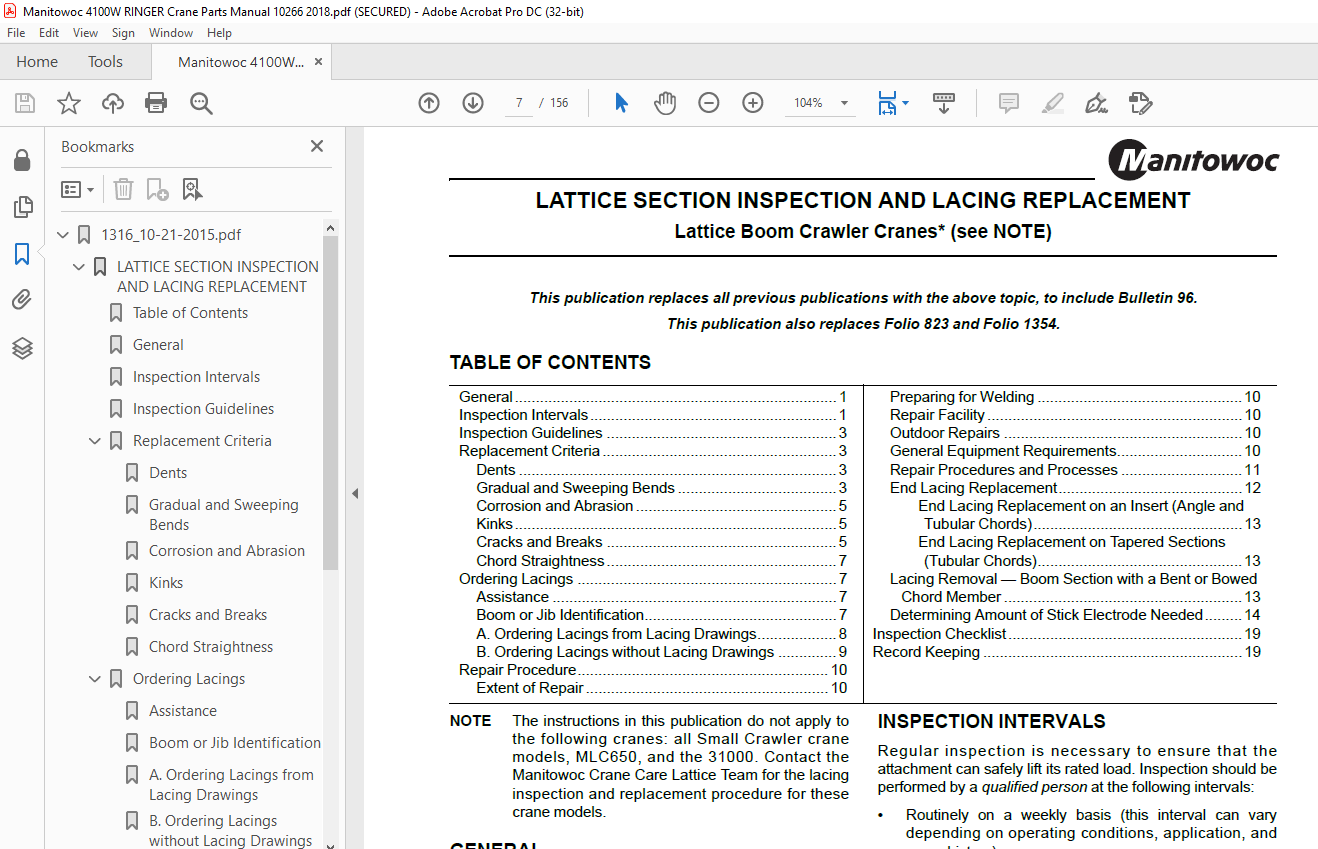The height and width of the screenshot is (849, 1318).
Task: Close the Bookmarks panel
Action: pyautogui.click(x=317, y=146)
